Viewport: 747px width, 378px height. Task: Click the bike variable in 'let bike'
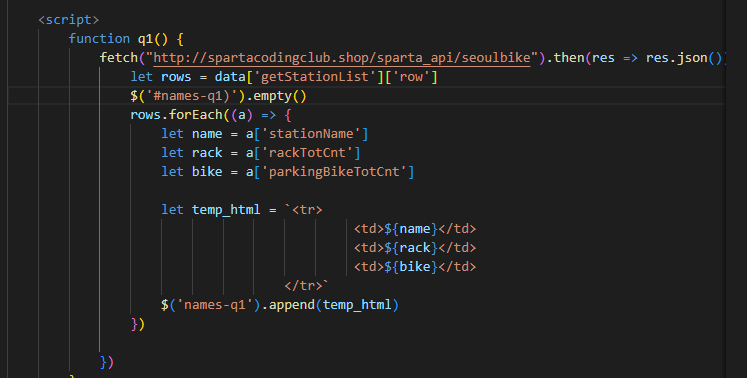tap(207, 172)
